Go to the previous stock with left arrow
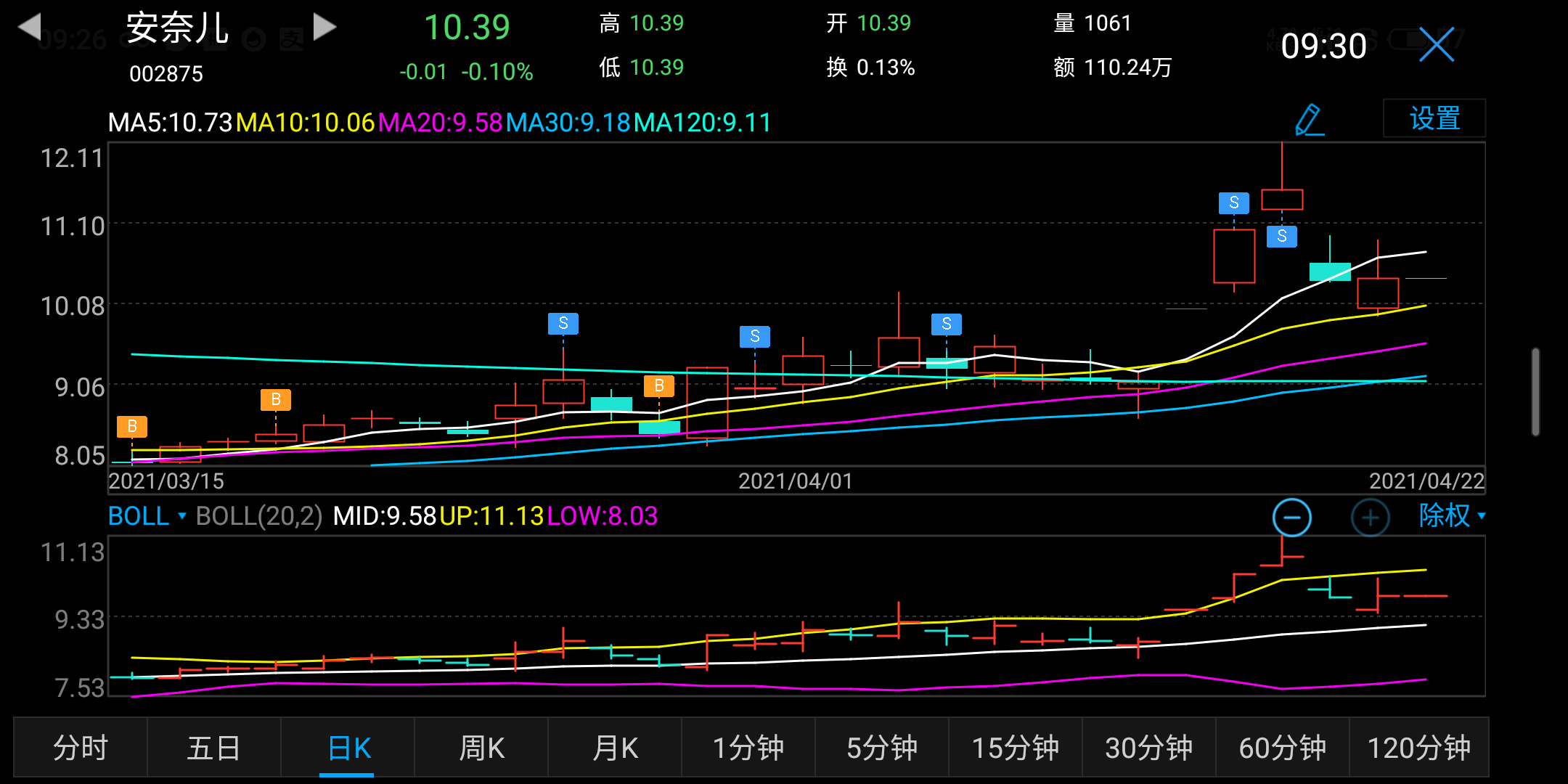The image size is (1568, 784). tap(30, 26)
